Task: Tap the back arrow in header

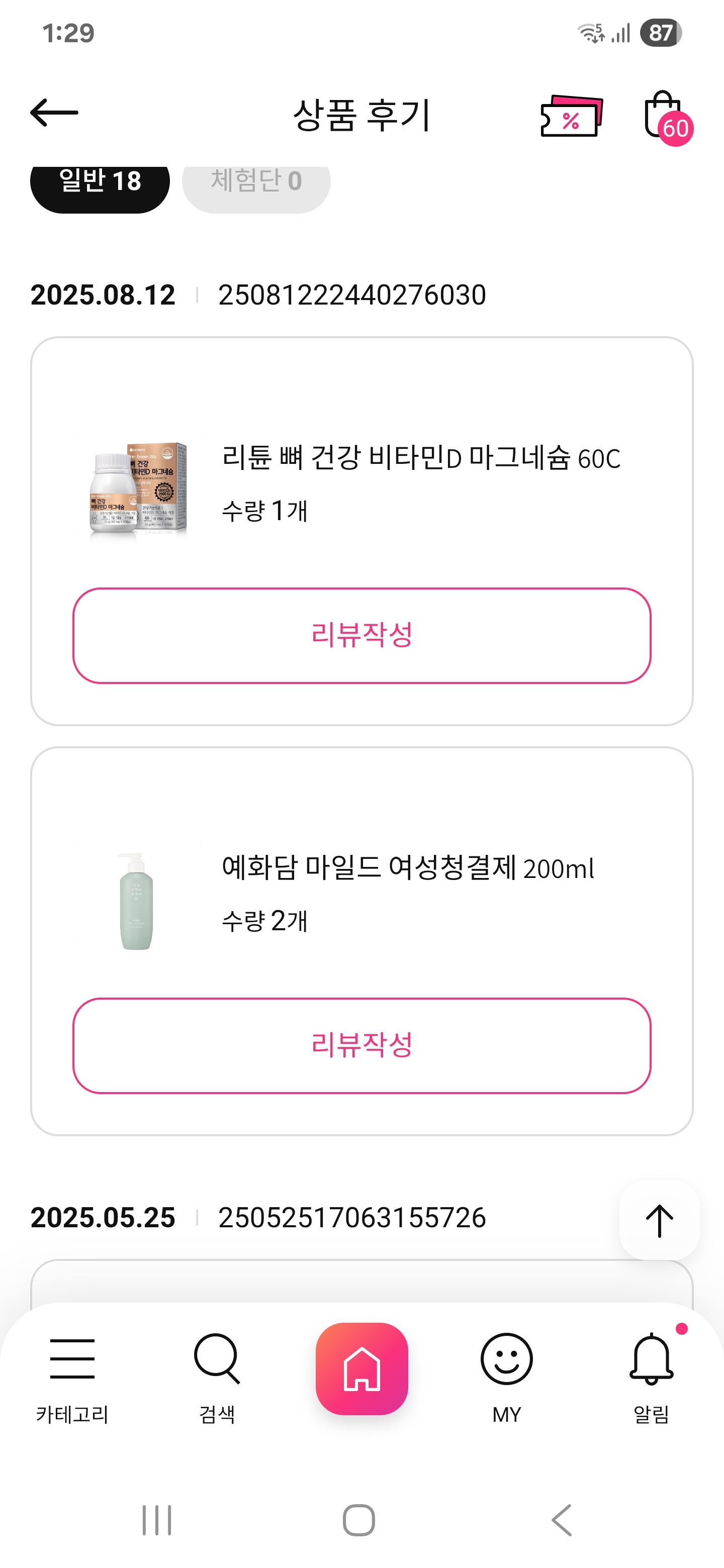Action: click(x=54, y=113)
